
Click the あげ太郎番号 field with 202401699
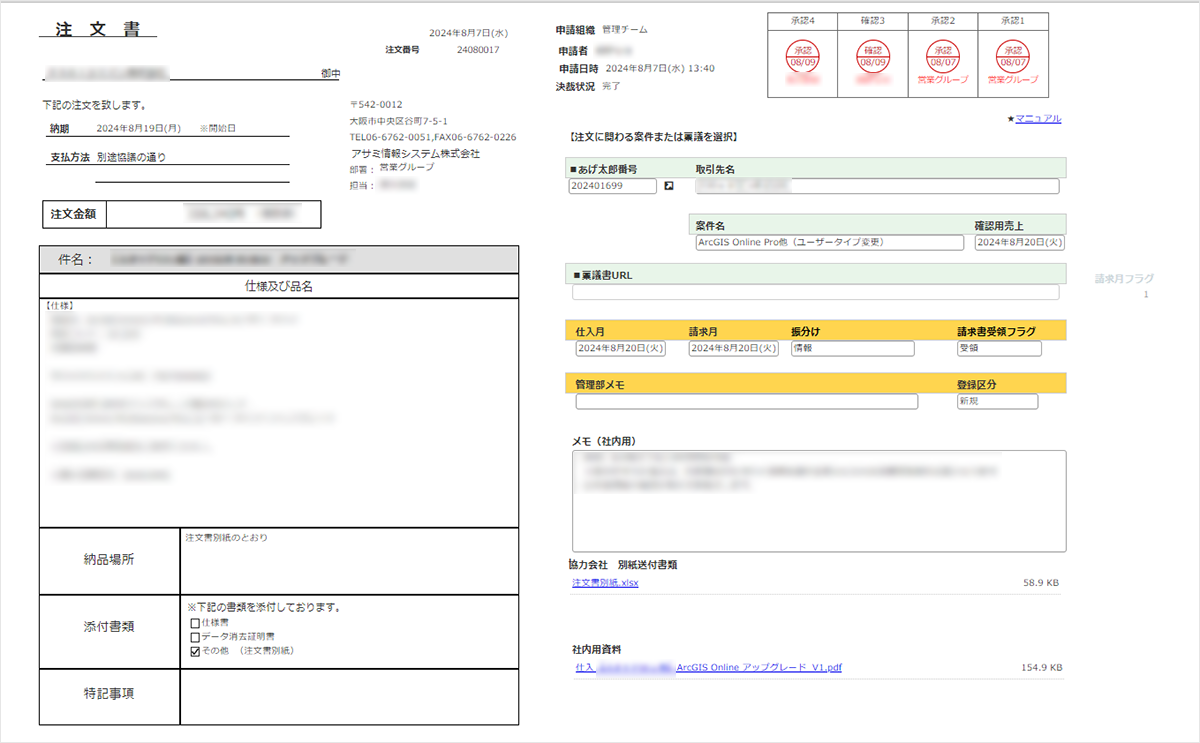point(612,186)
